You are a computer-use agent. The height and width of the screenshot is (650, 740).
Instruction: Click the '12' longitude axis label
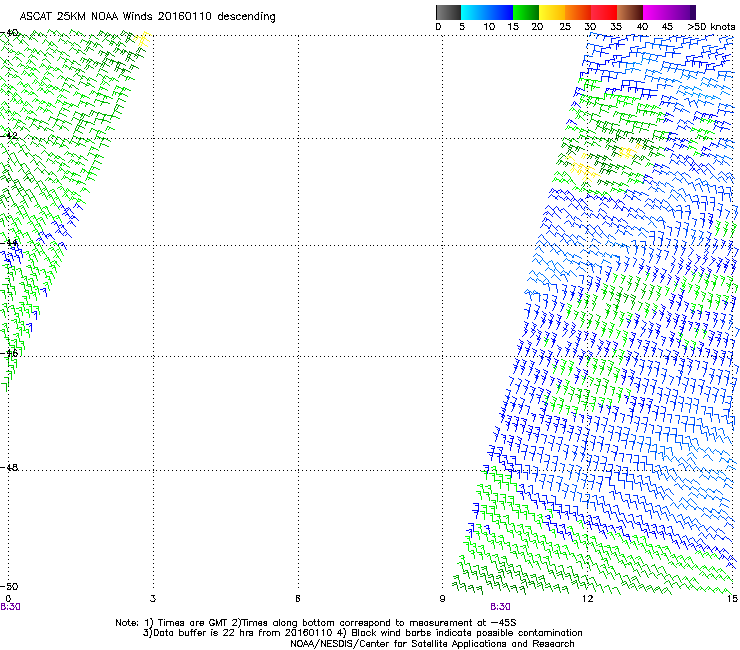(x=588, y=599)
